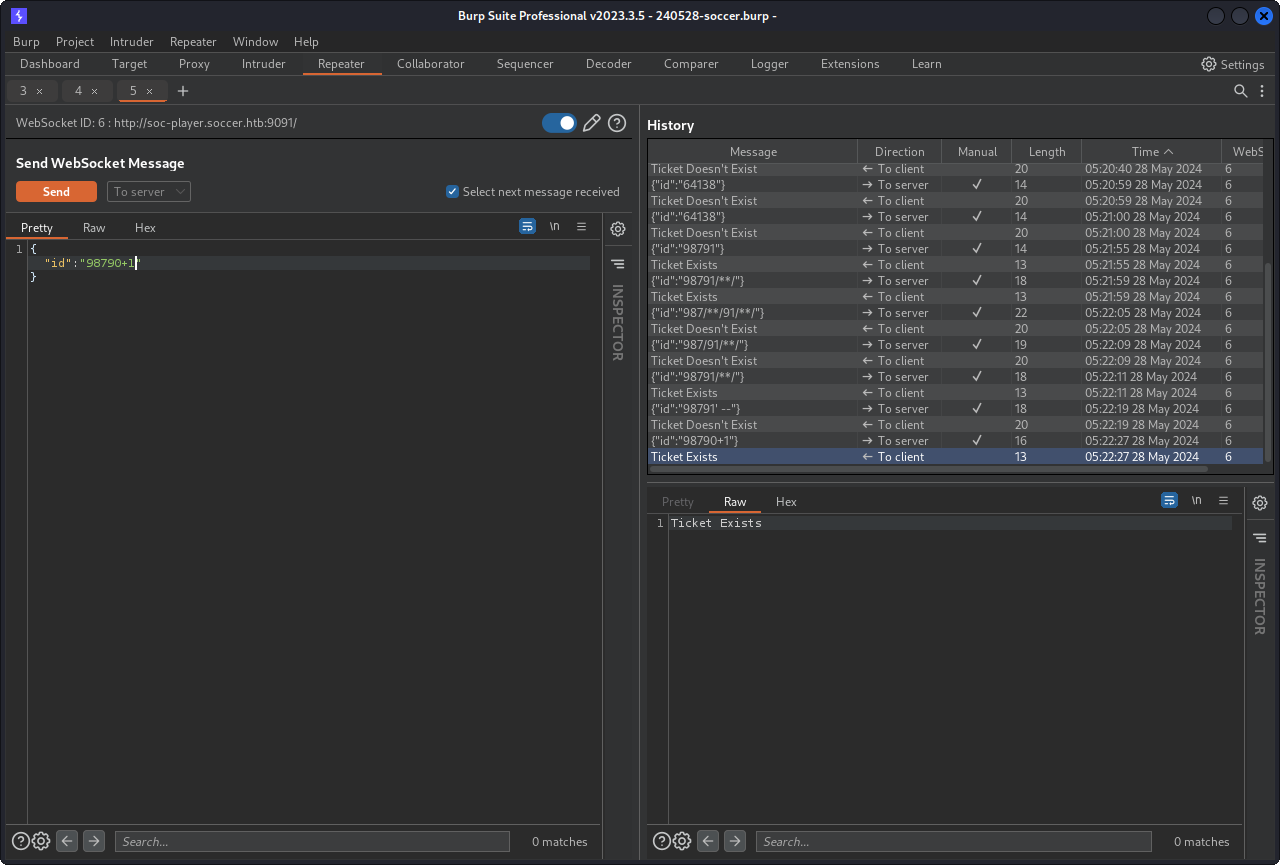Close Repeater tab 4

tap(95, 91)
